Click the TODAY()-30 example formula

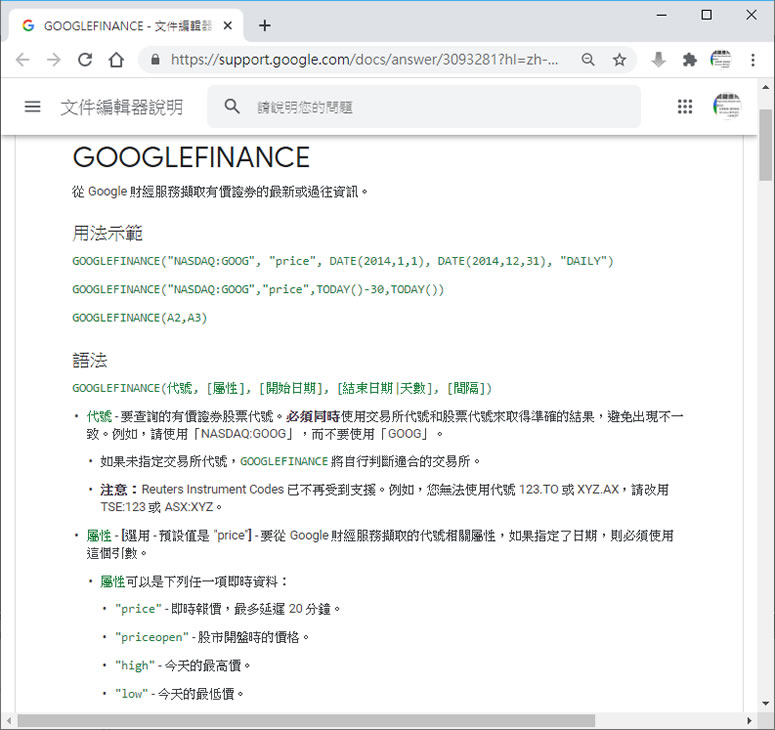coord(258,290)
